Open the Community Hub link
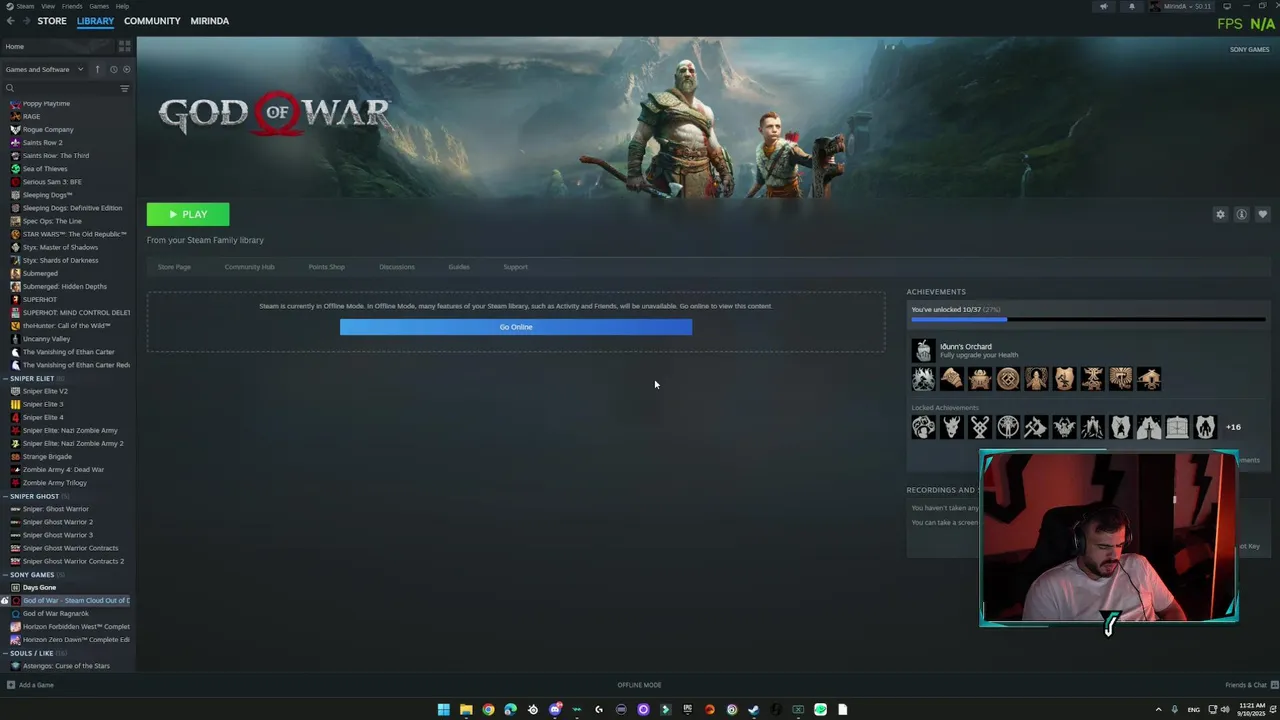The height and width of the screenshot is (720, 1280). [249, 267]
